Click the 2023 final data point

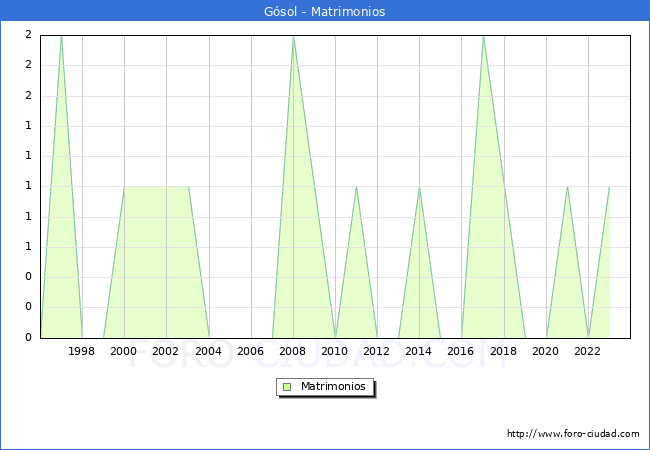click(609, 187)
